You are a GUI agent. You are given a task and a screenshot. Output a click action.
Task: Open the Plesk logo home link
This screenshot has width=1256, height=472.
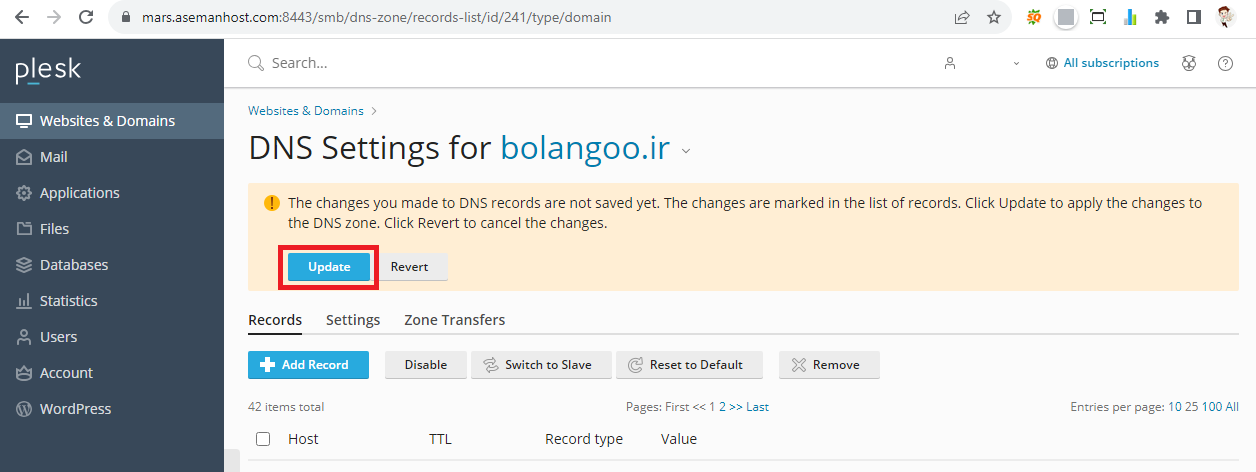coord(48,71)
